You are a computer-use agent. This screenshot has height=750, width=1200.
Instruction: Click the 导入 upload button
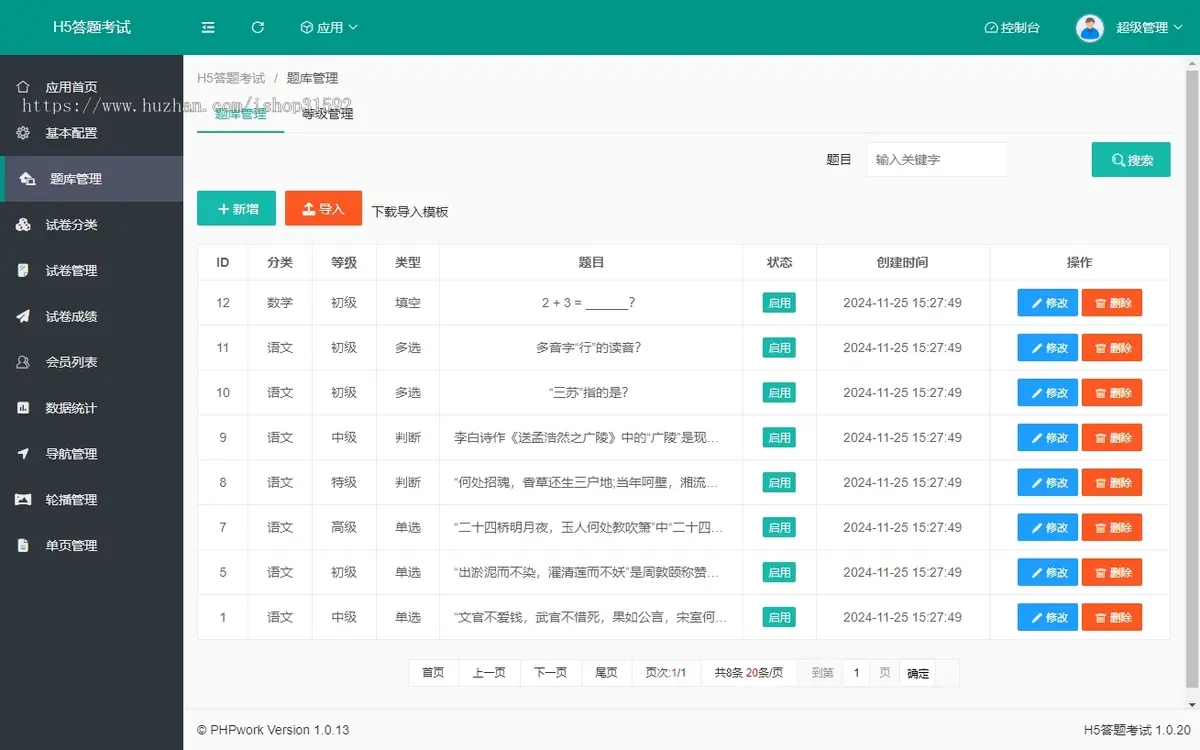[x=323, y=209]
